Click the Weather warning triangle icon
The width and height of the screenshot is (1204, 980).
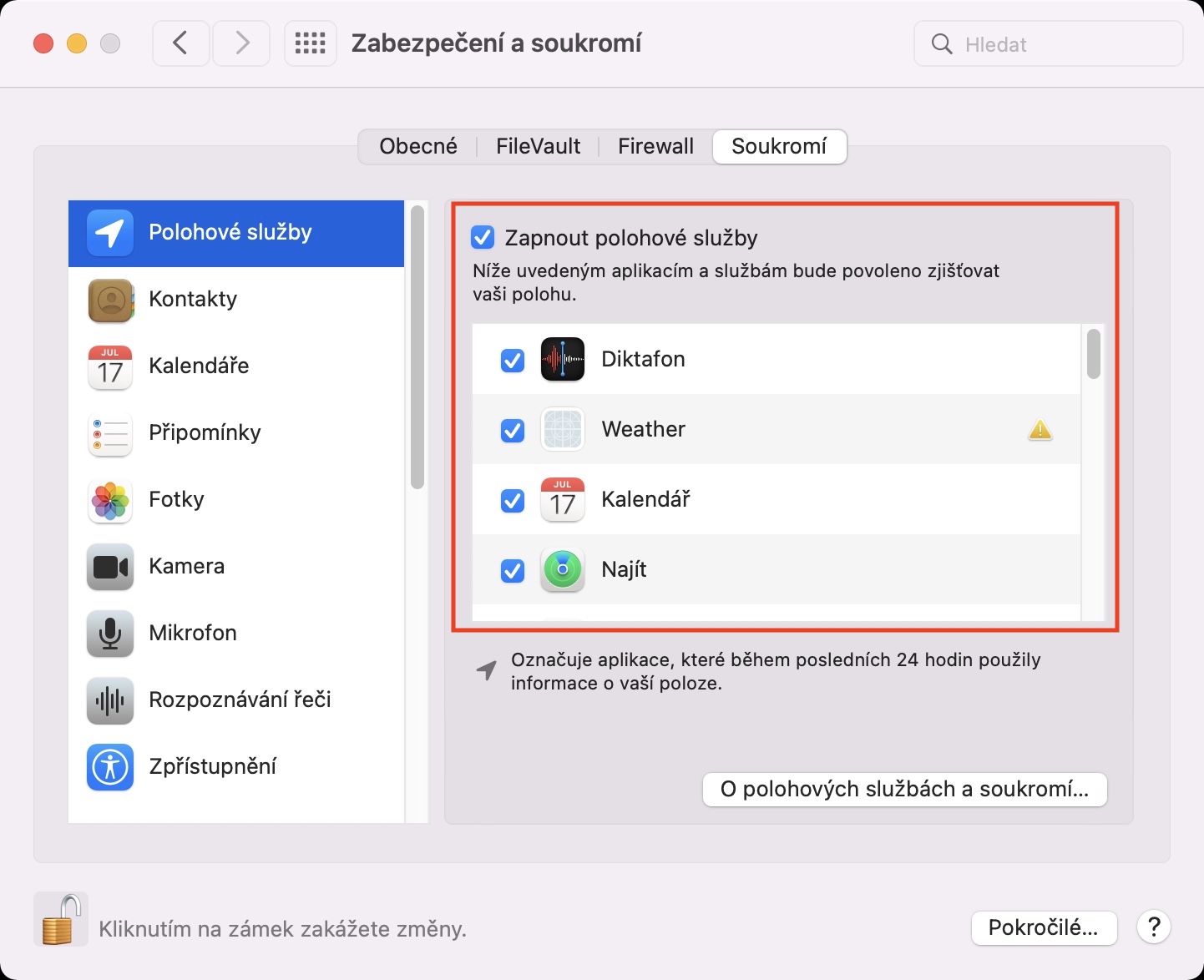tap(1040, 430)
